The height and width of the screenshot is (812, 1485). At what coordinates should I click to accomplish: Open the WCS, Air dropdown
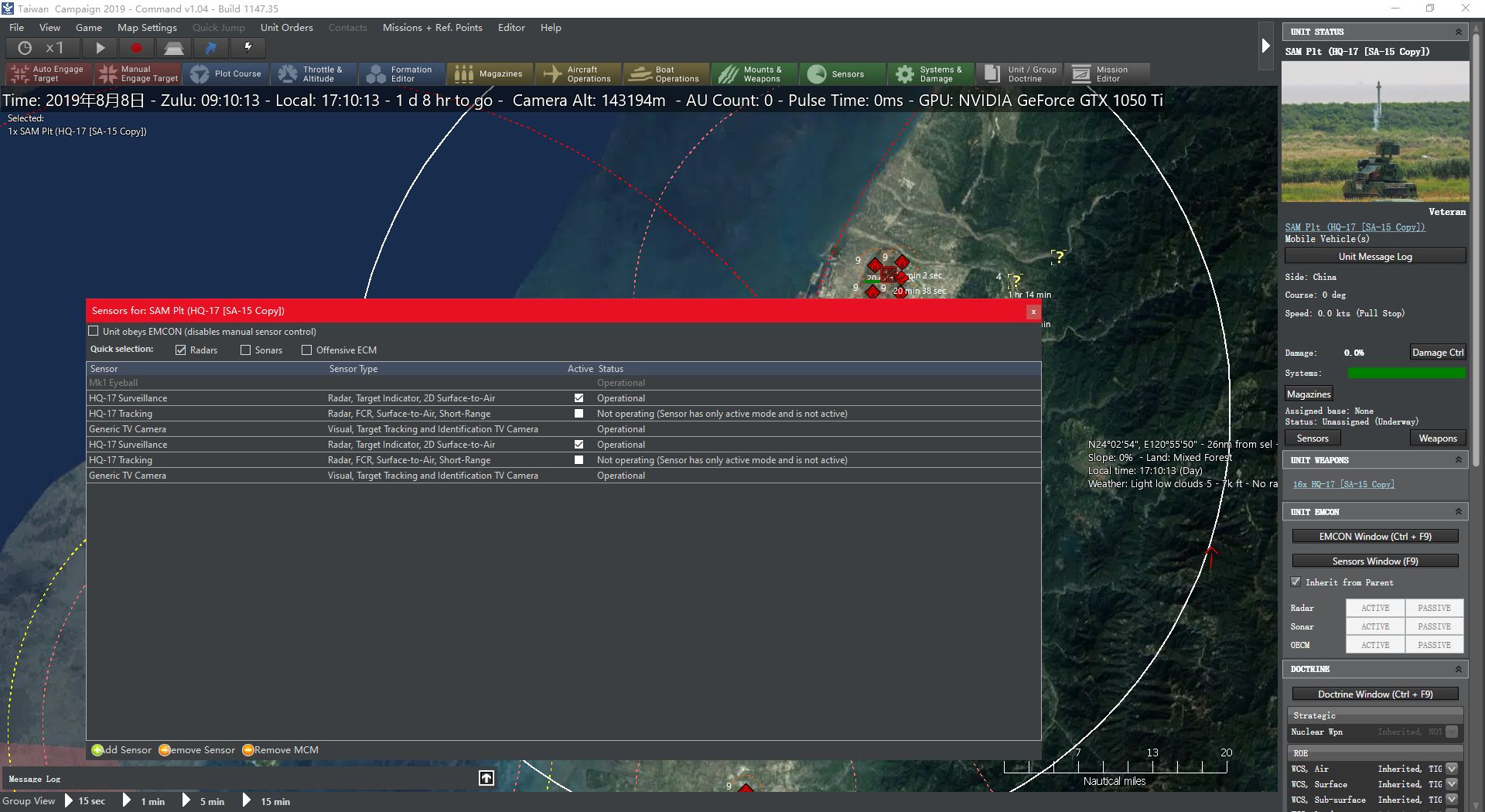[1452, 769]
